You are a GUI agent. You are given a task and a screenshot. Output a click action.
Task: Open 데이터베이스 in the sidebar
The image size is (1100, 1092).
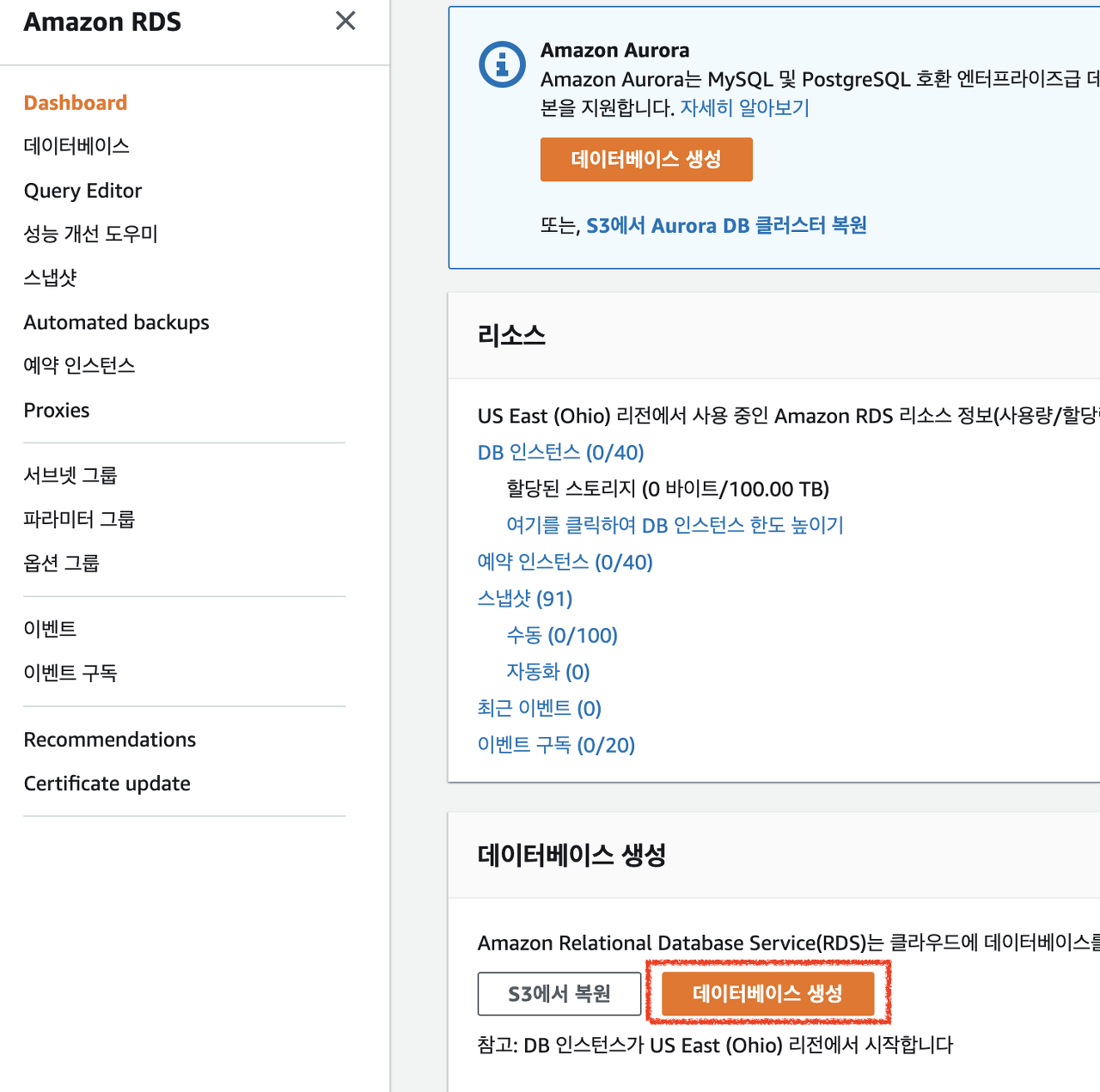coord(76,146)
